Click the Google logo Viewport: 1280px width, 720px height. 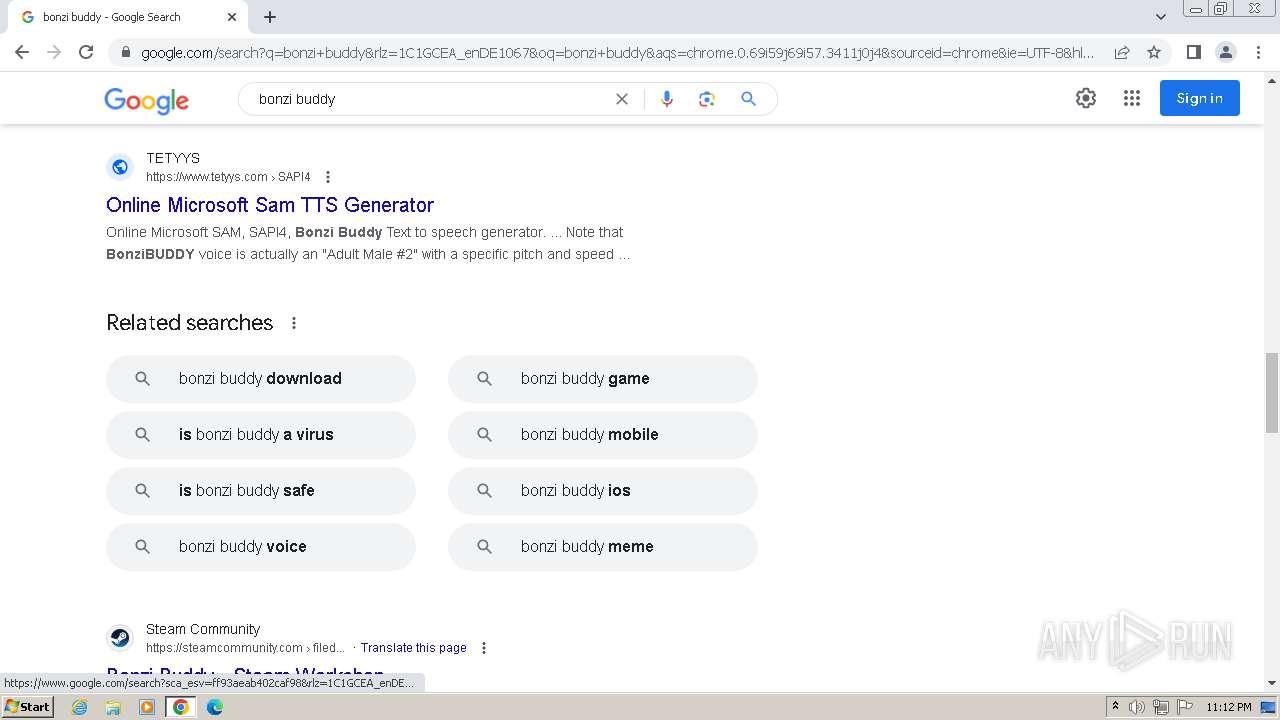pyautogui.click(x=146, y=100)
